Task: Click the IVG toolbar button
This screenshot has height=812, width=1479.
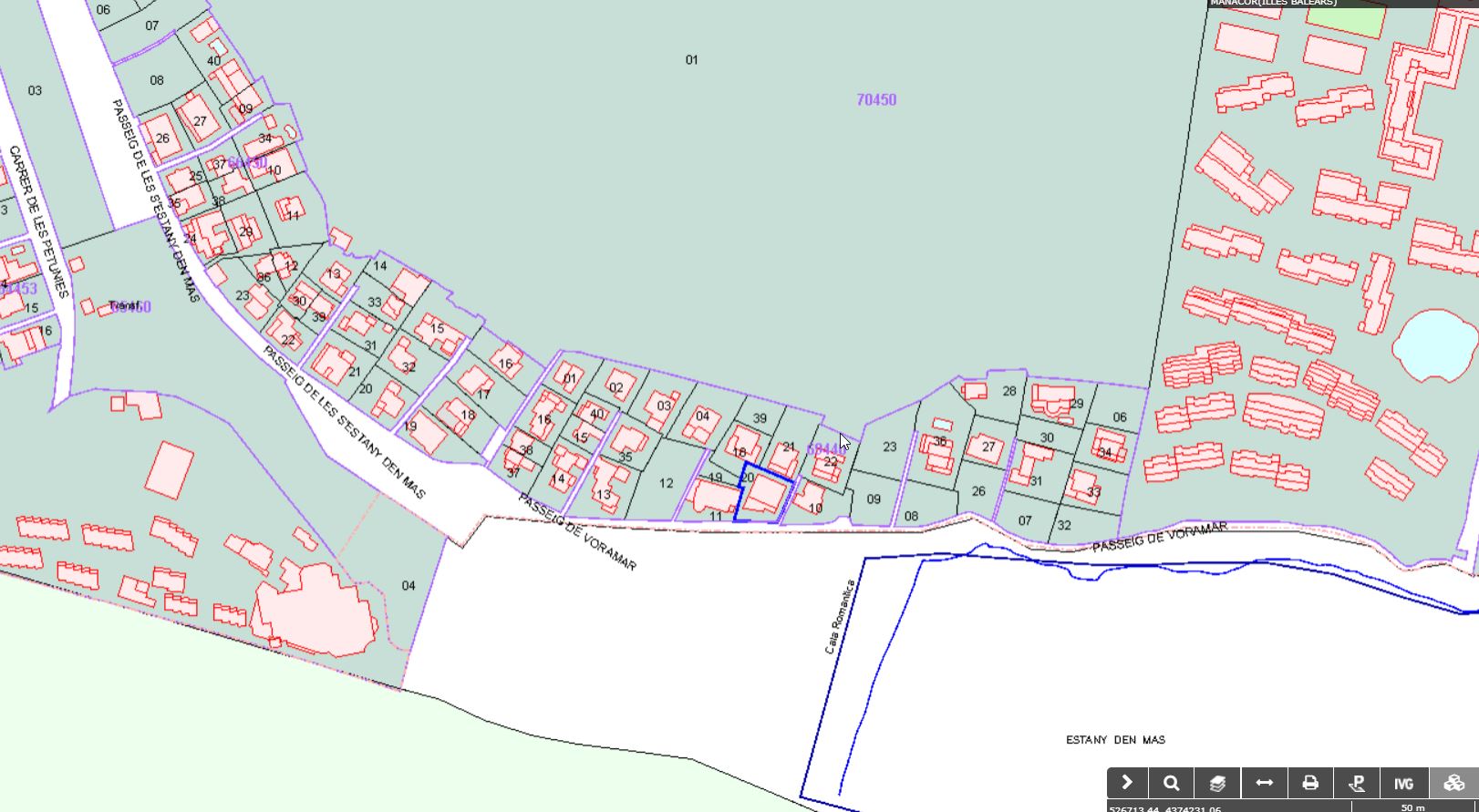Action: pos(1403,783)
